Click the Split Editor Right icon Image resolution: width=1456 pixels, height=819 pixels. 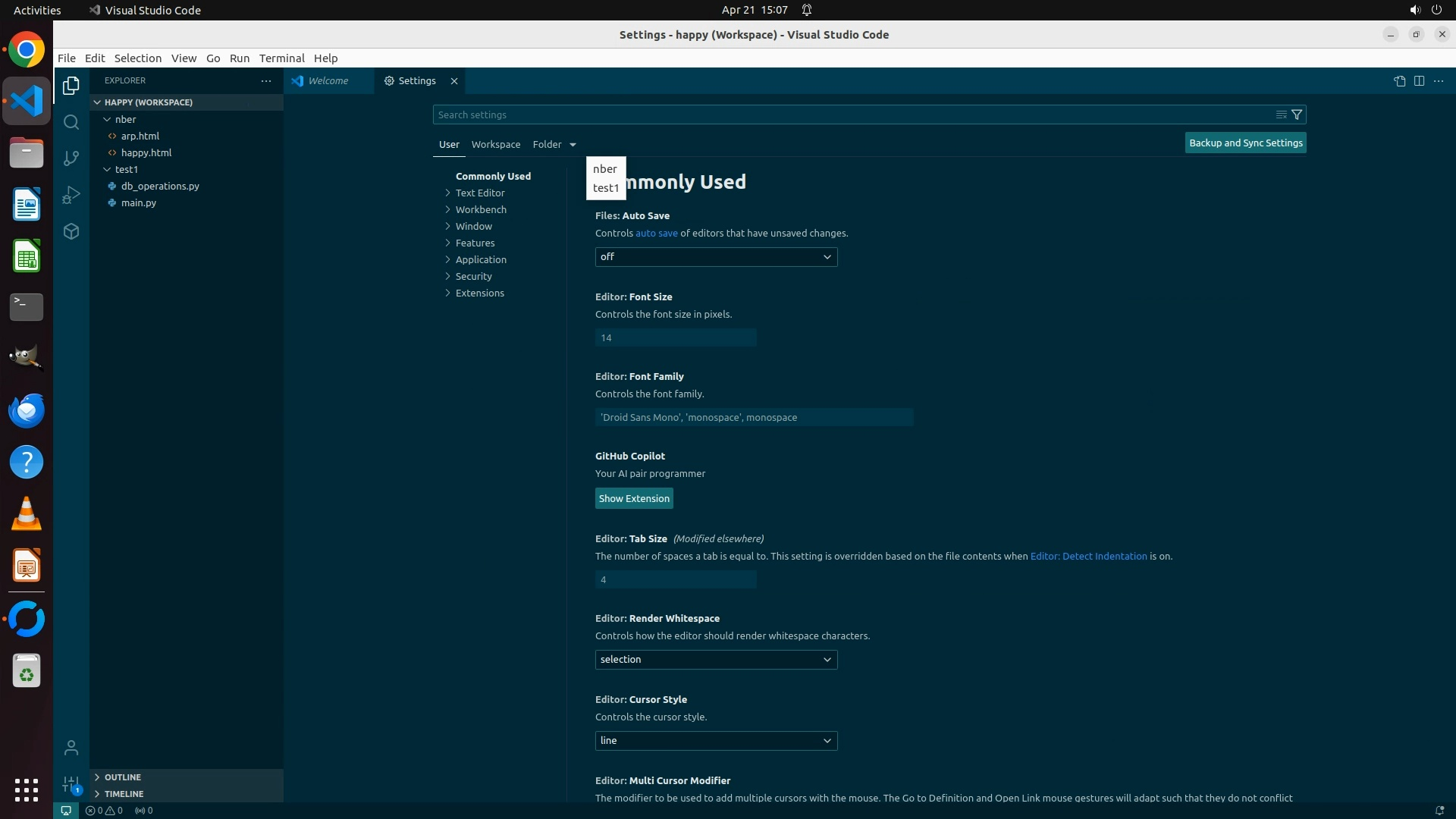[x=1419, y=81]
